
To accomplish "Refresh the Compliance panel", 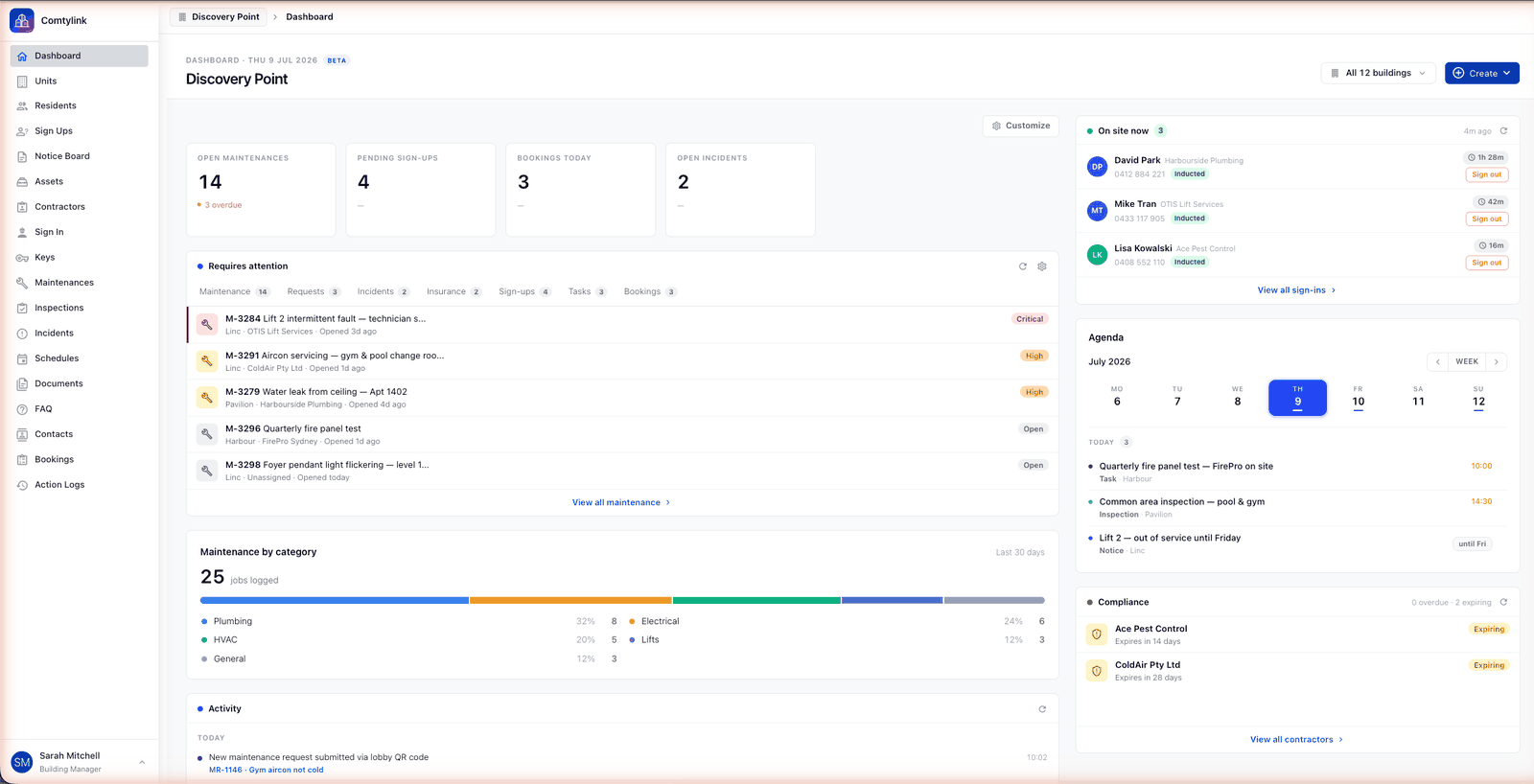I will click(x=1503, y=602).
